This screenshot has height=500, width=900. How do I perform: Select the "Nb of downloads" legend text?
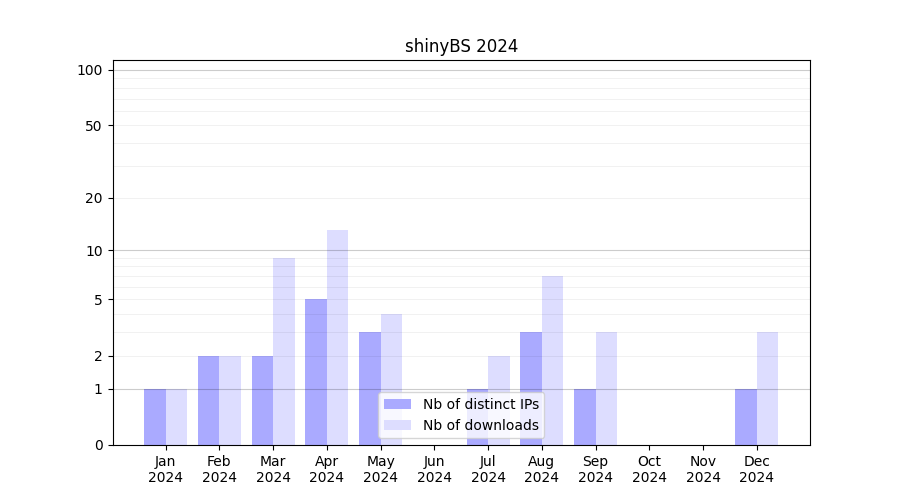(480, 425)
